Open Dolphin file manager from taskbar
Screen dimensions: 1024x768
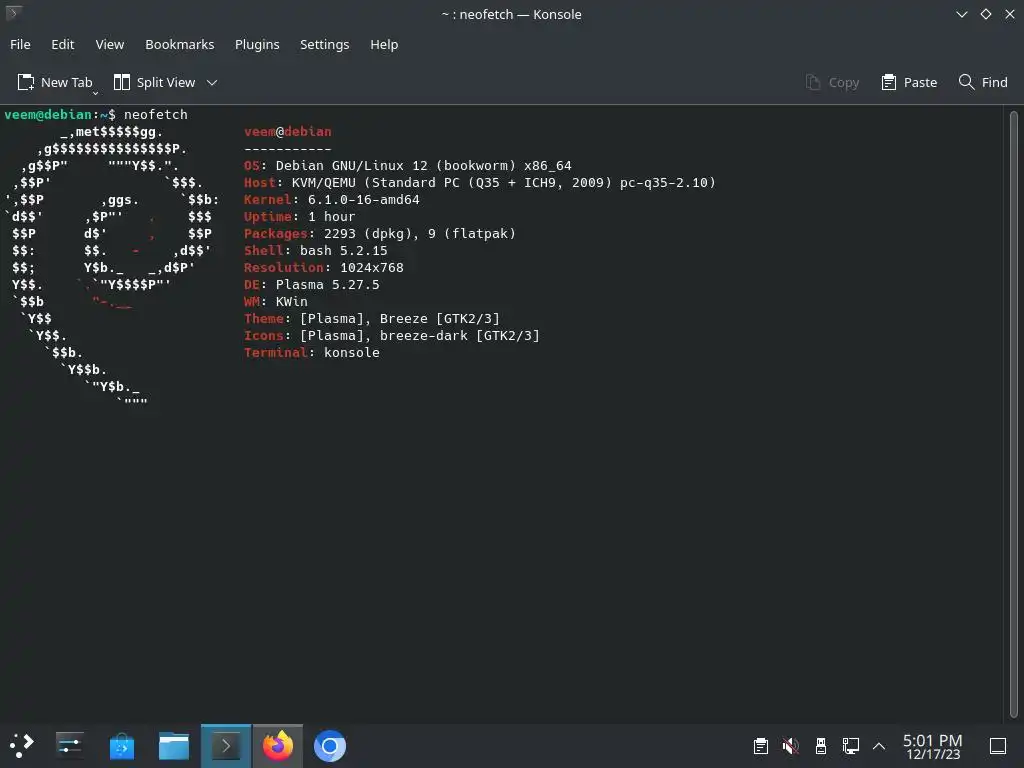pyautogui.click(x=174, y=745)
